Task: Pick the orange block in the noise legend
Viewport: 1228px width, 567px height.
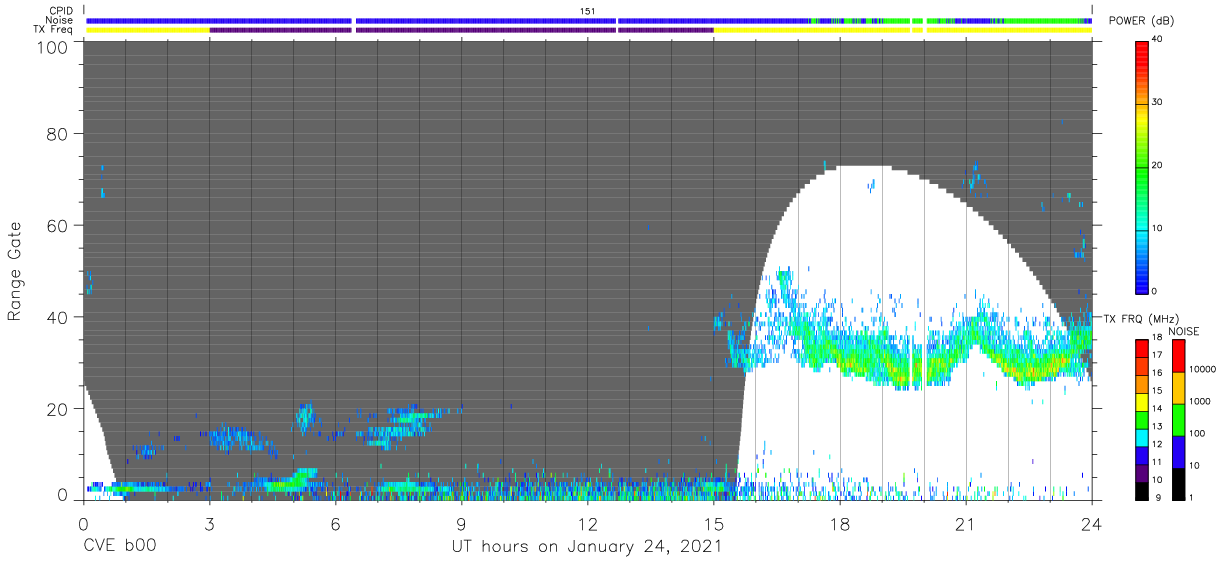Action: click(1178, 387)
